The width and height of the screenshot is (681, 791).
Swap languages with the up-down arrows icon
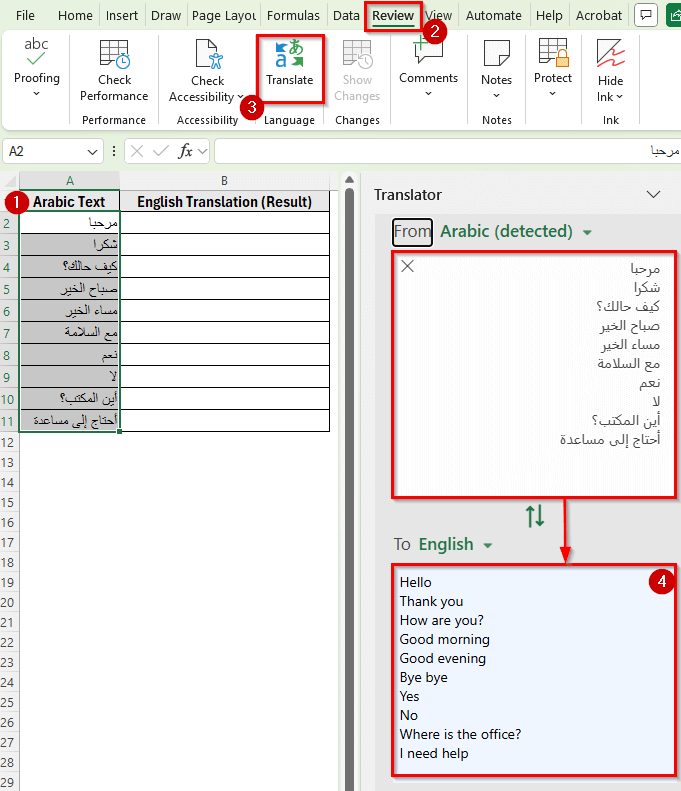tap(535, 517)
